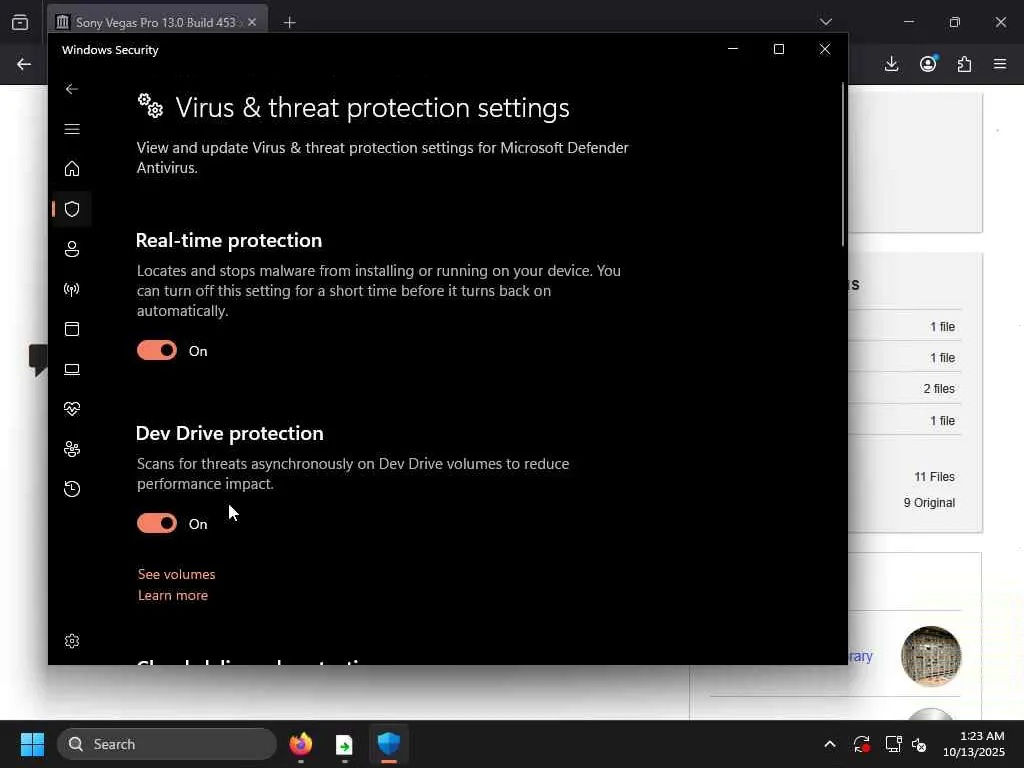
Task: Click the Dev Drive protection heading
Action: pyautogui.click(x=230, y=434)
